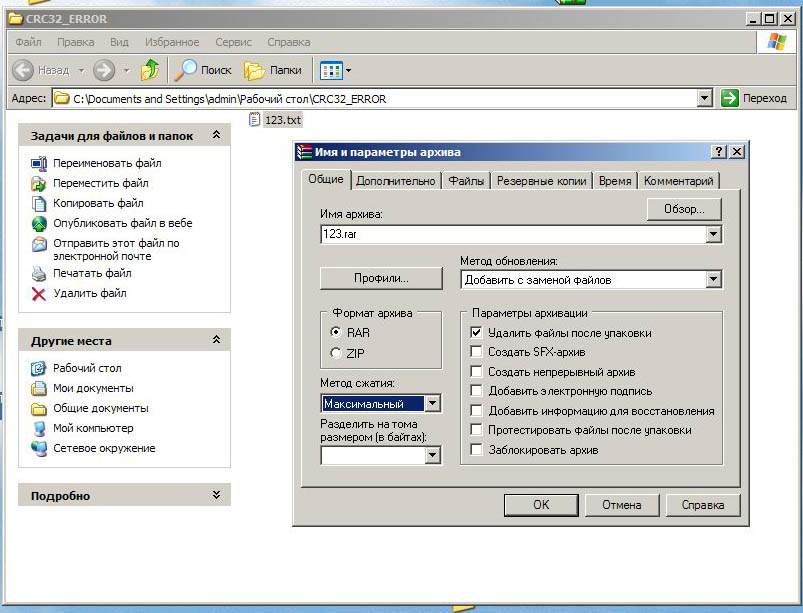
Task: Switch to the Комментарий tab
Action: 679,181
